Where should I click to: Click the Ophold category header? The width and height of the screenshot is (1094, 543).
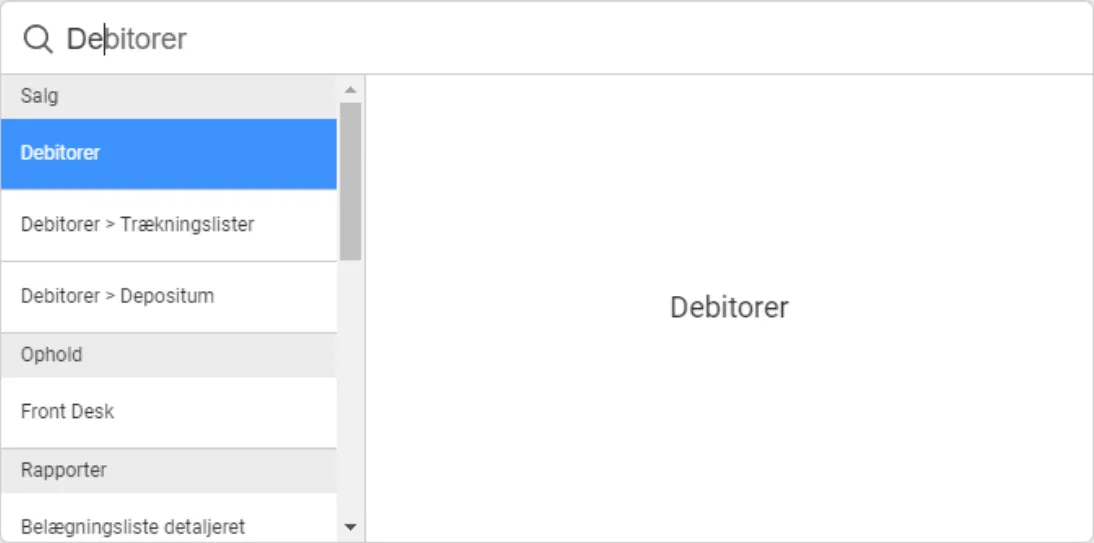point(52,355)
